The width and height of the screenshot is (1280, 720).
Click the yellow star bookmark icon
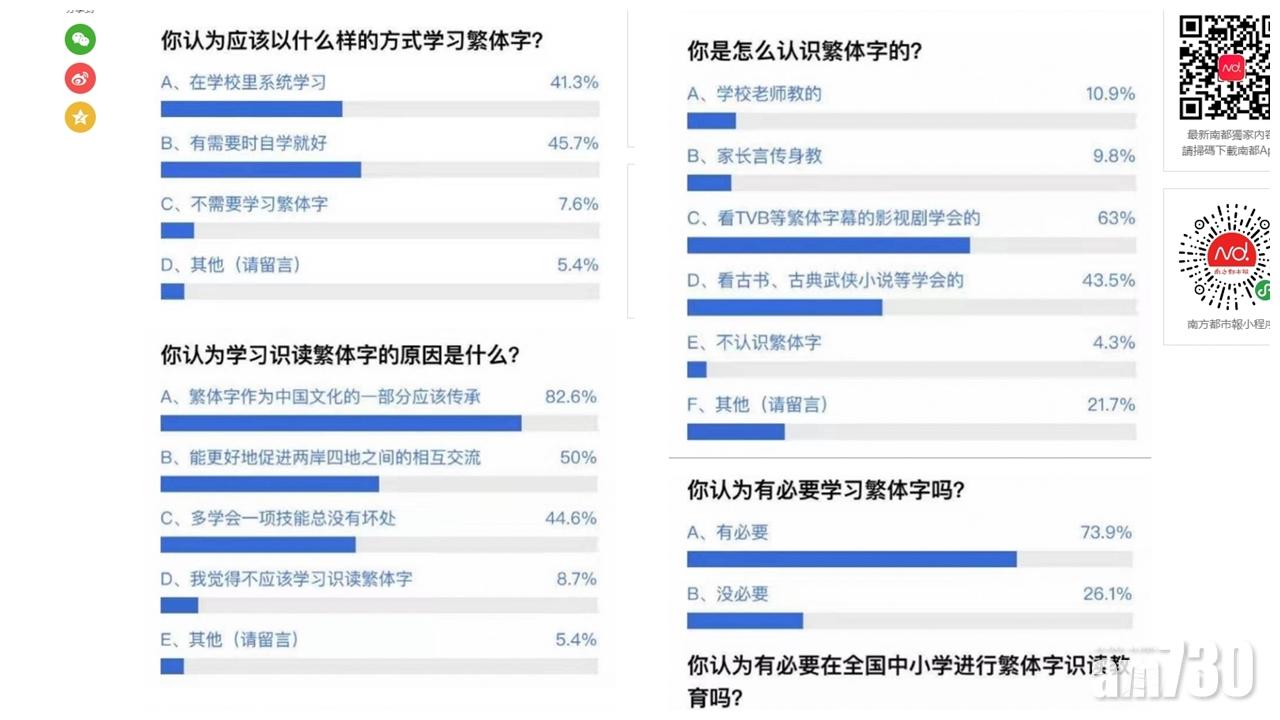pos(80,117)
